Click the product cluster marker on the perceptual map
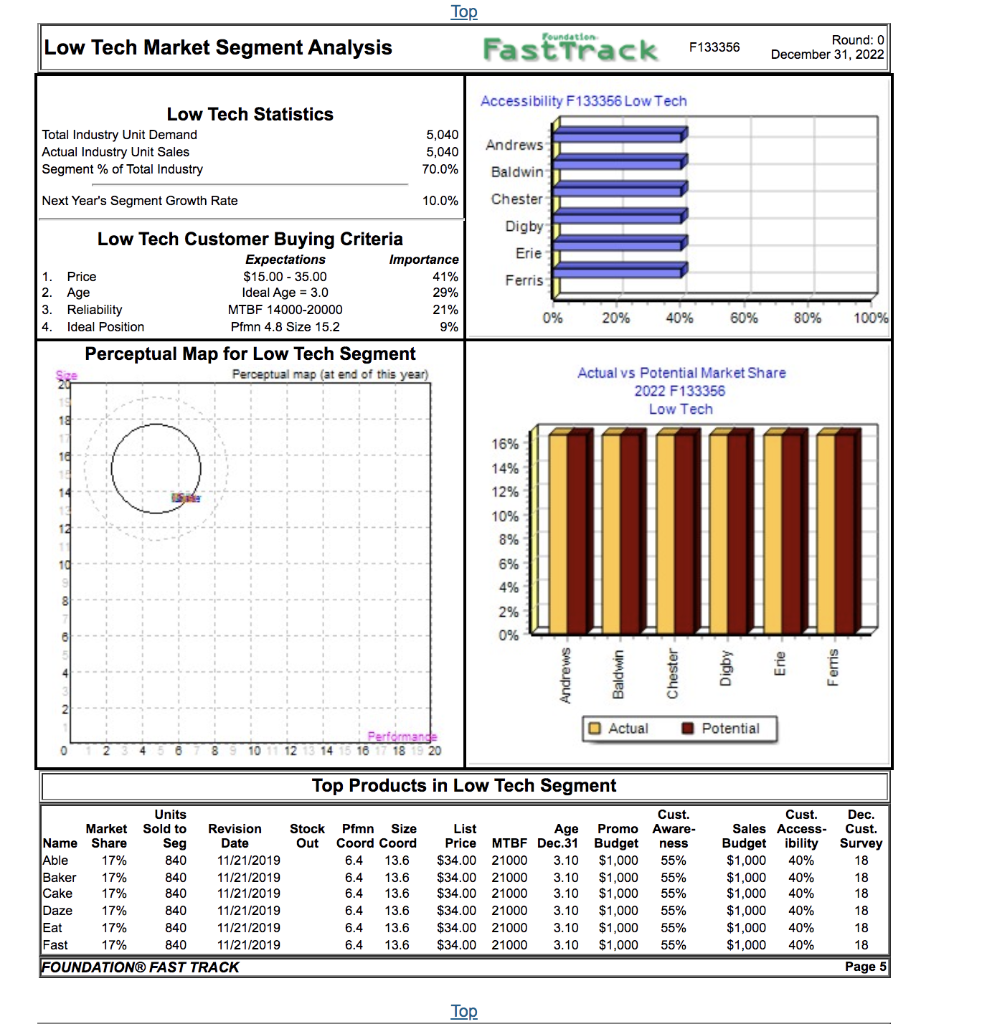The image size is (987, 1024). click(185, 496)
